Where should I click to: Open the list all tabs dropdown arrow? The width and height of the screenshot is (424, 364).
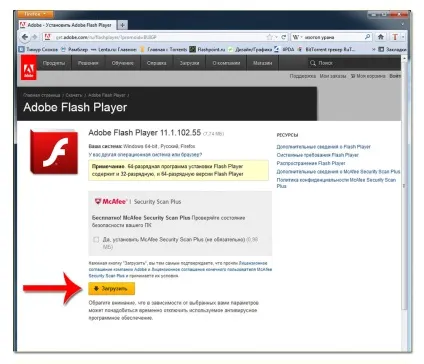[x=403, y=24]
